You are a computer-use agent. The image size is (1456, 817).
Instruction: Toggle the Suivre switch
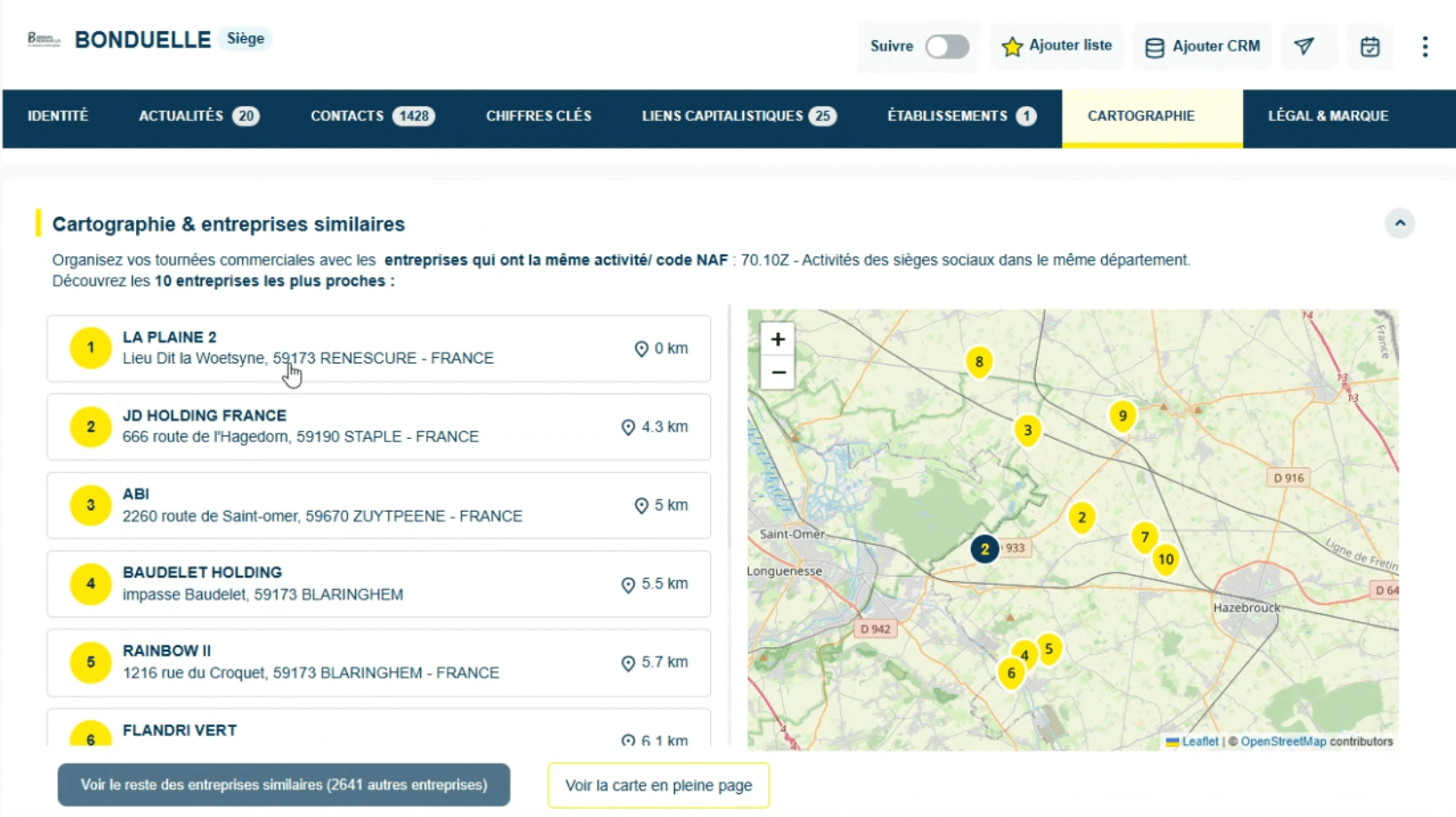(947, 46)
